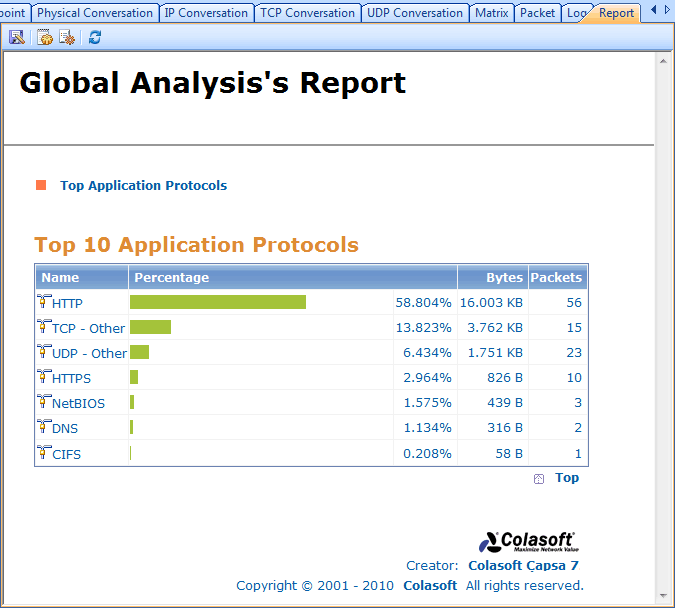Click the 58.804% percentage value
This screenshot has height=608, width=675.
(424, 302)
